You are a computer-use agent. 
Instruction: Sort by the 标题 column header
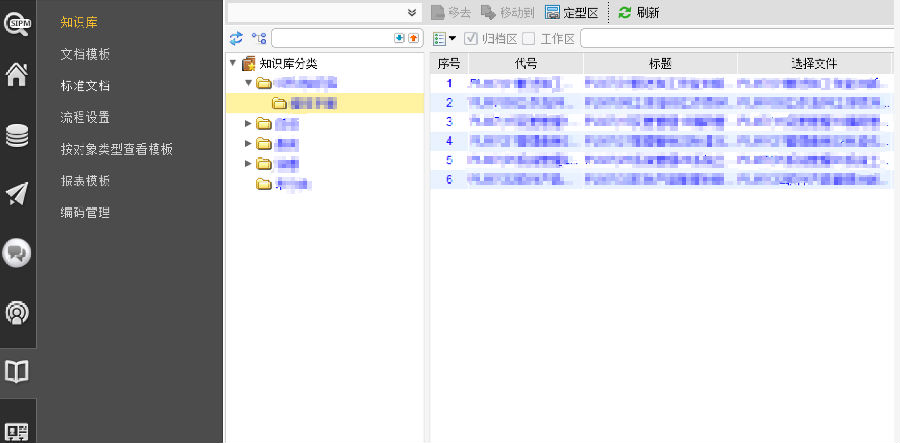point(660,63)
